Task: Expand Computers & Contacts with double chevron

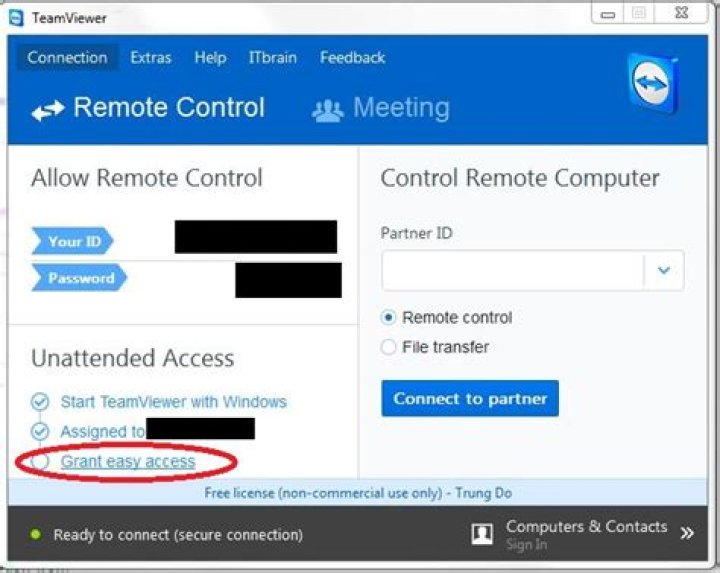Action: click(x=687, y=533)
